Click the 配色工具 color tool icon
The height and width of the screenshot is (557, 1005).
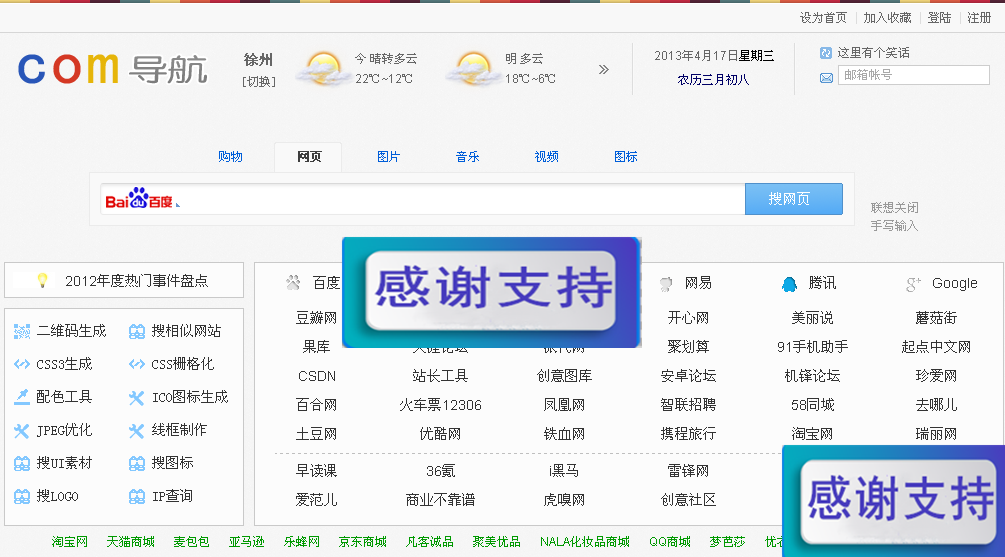[x=22, y=397]
